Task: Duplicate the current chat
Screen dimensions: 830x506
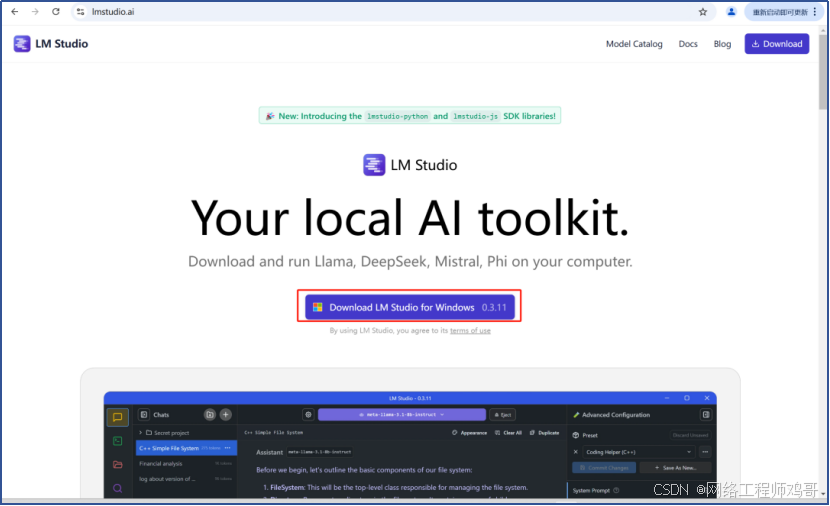Action: (x=544, y=432)
